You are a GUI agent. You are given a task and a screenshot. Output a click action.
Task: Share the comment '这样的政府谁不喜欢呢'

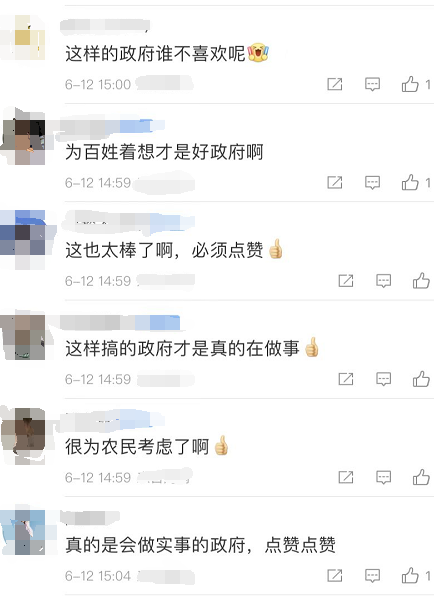tap(334, 84)
